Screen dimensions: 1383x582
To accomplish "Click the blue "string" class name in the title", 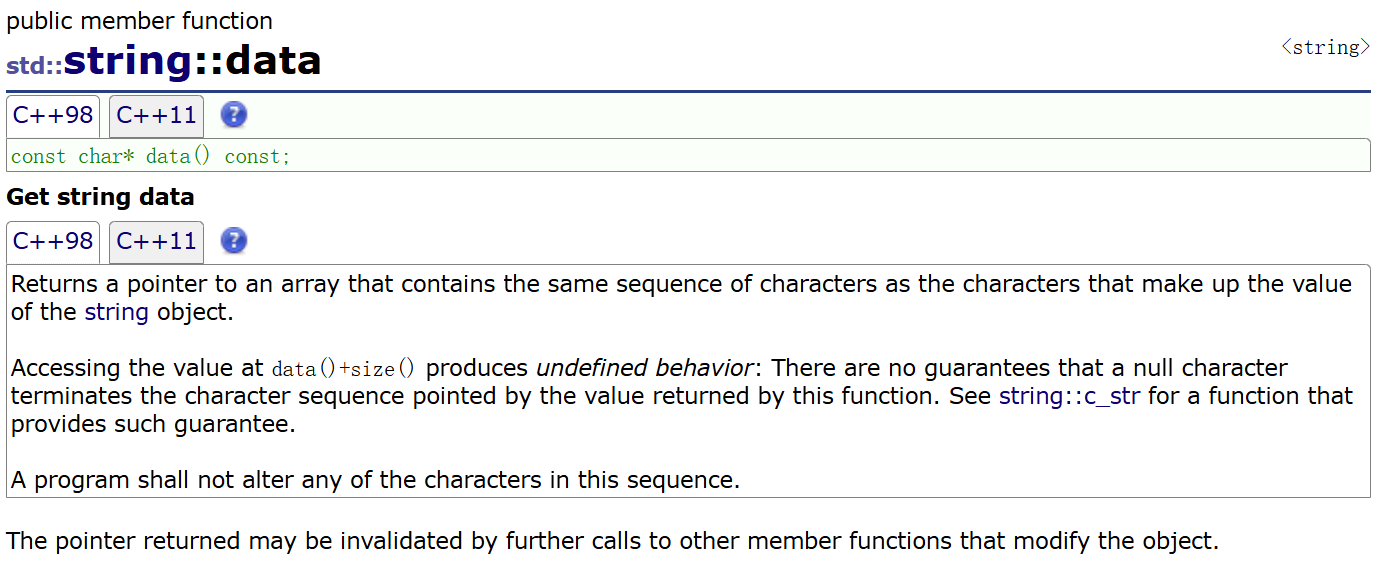I will point(127,62).
